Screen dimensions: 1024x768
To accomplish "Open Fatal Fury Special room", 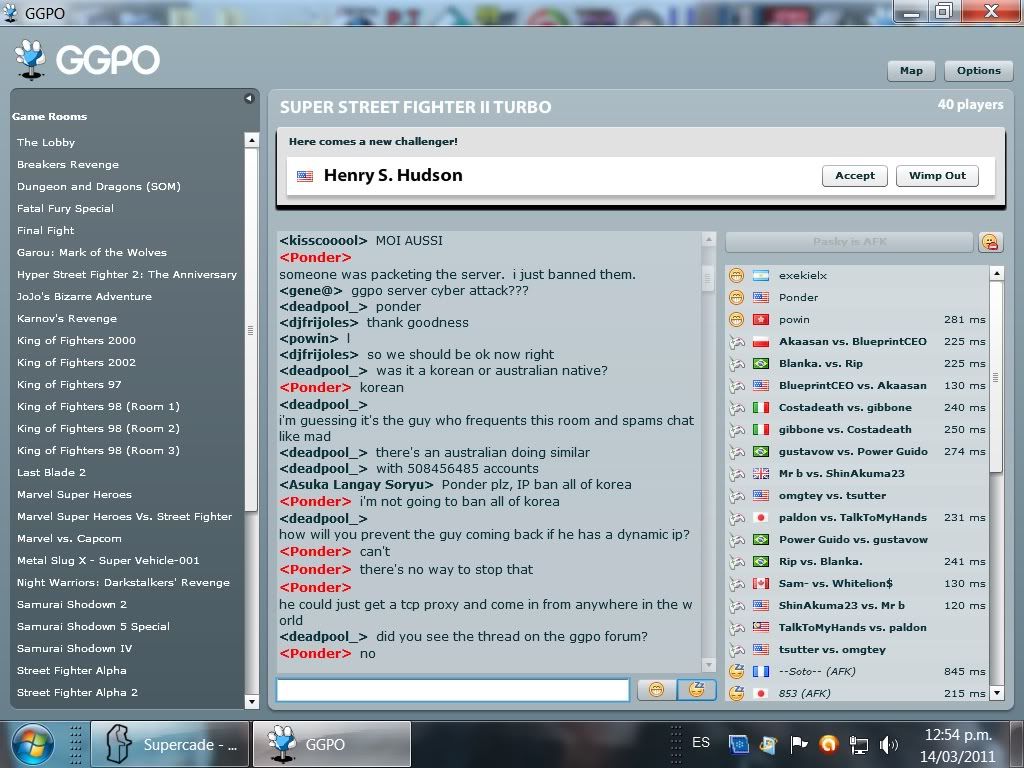I will 65,208.
